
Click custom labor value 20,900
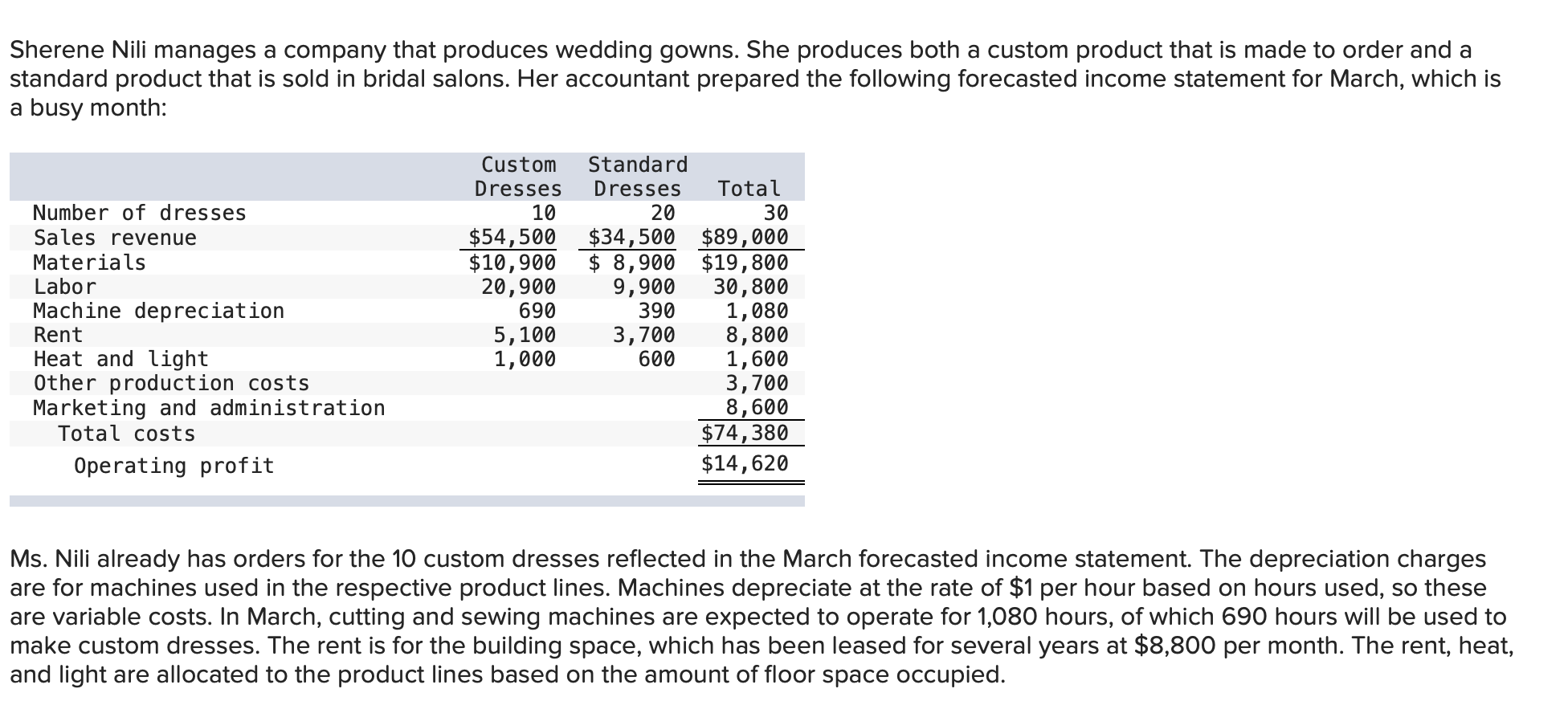tap(518, 287)
